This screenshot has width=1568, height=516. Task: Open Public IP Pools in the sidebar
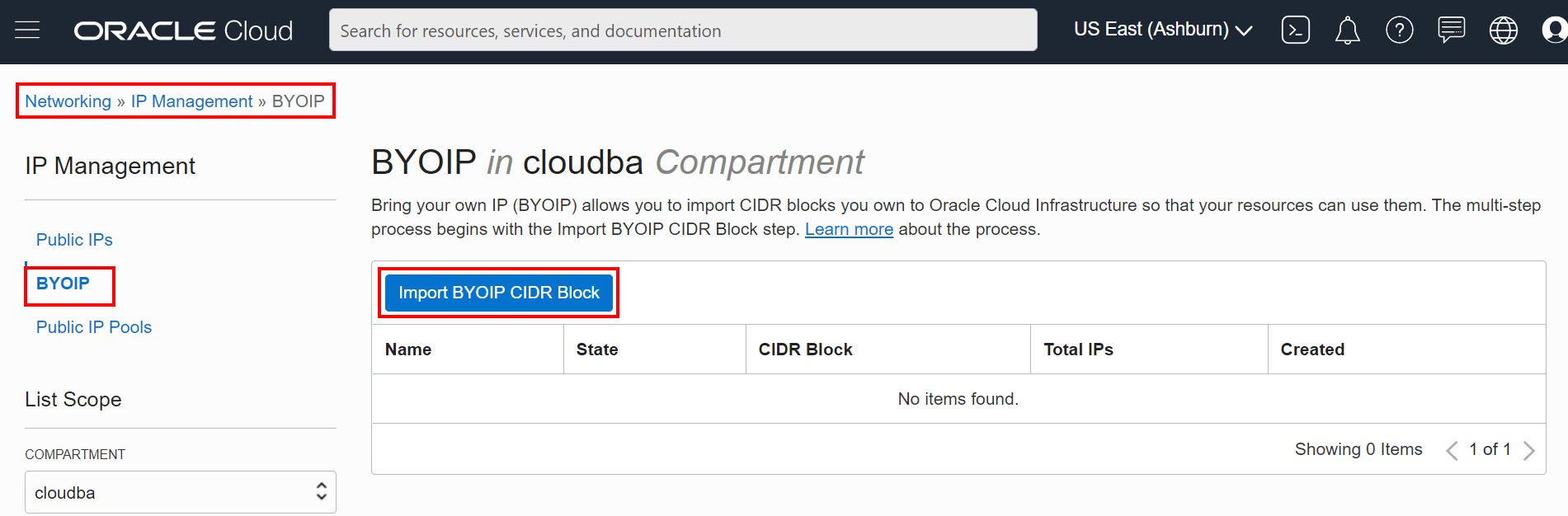pos(94,327)
